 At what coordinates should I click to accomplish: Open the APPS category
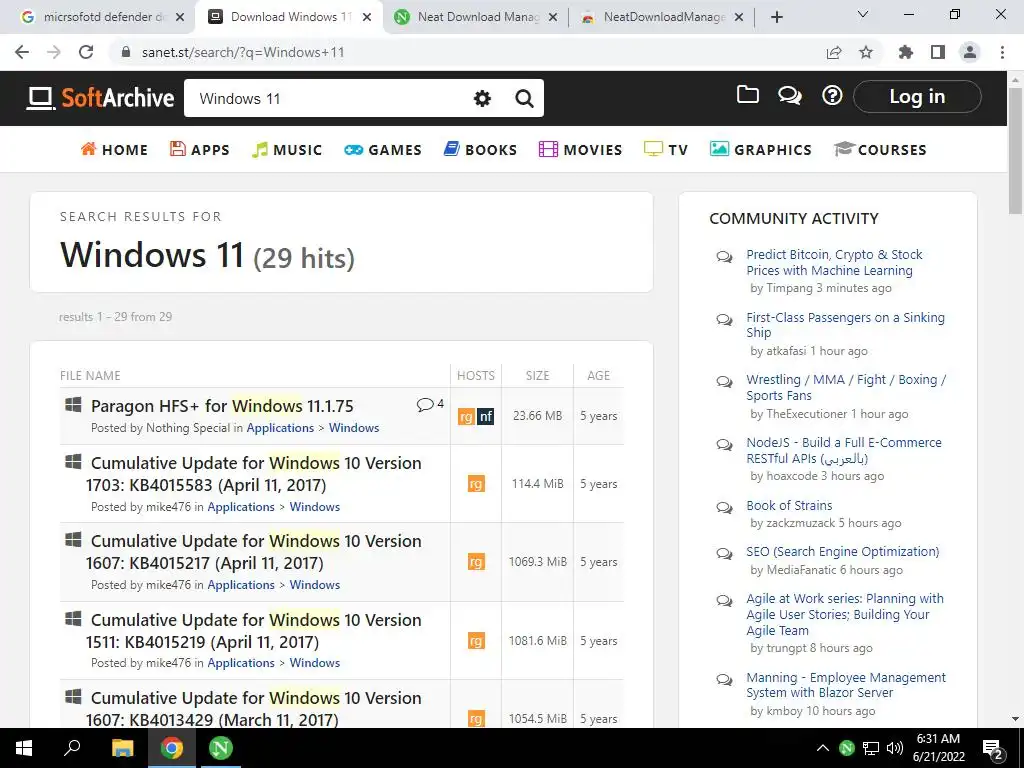coord(200,150)
